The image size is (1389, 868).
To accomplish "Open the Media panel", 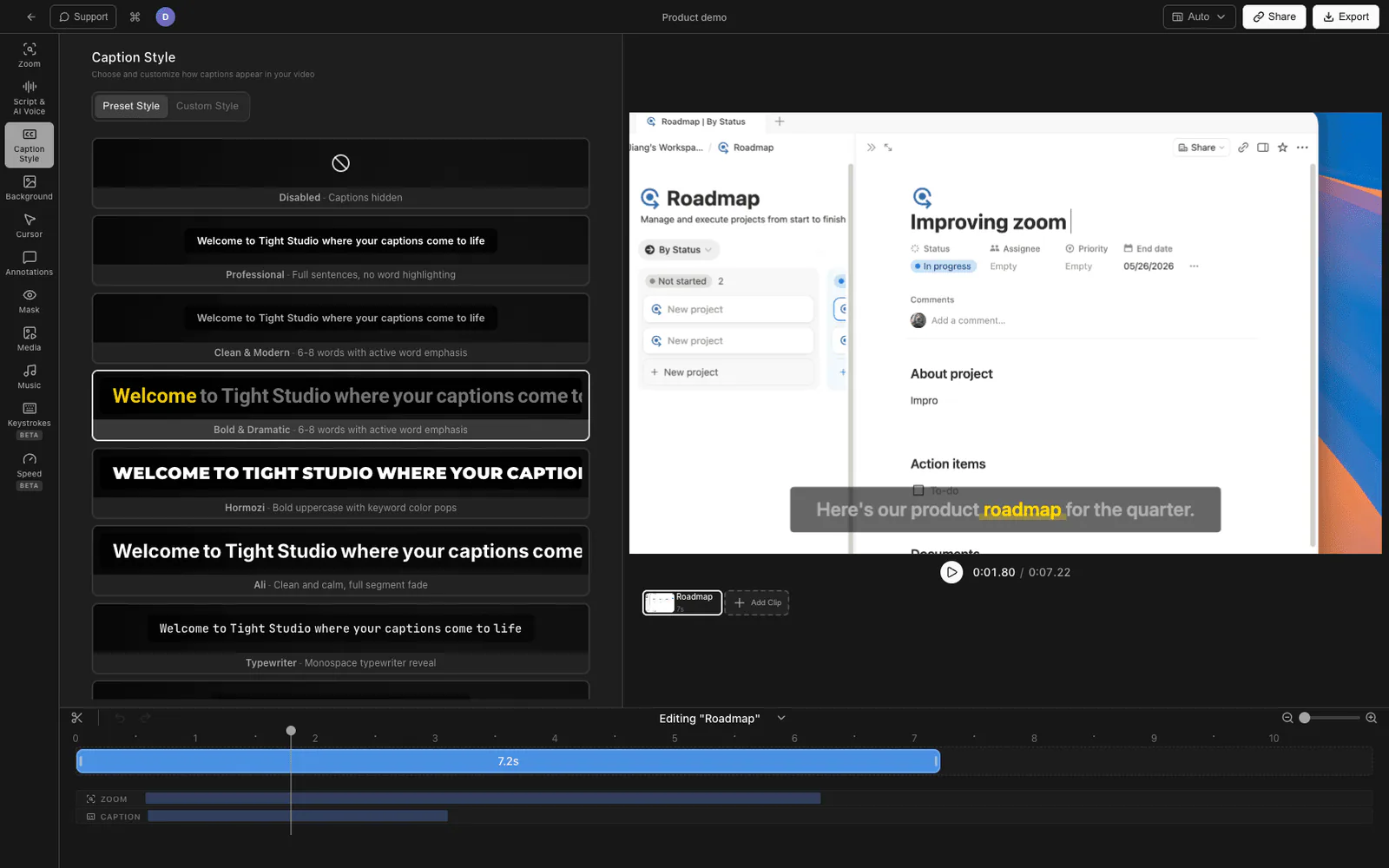I will (30, 339).
